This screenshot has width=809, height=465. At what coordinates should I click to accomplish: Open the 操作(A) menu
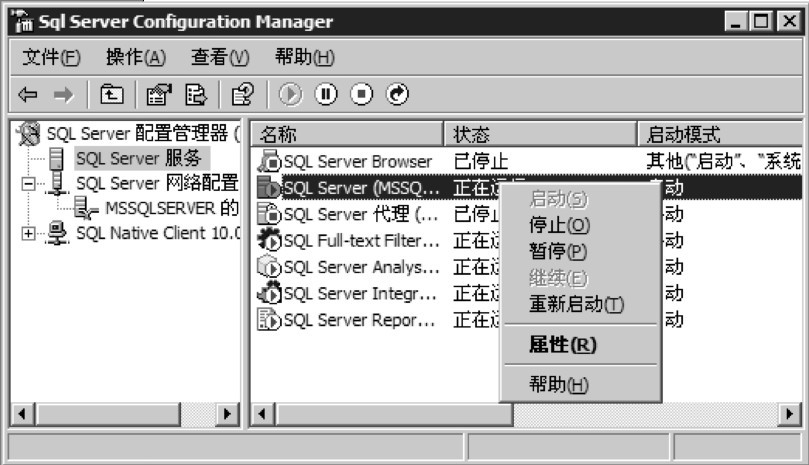pyautogui.click(x=136, y=57)
